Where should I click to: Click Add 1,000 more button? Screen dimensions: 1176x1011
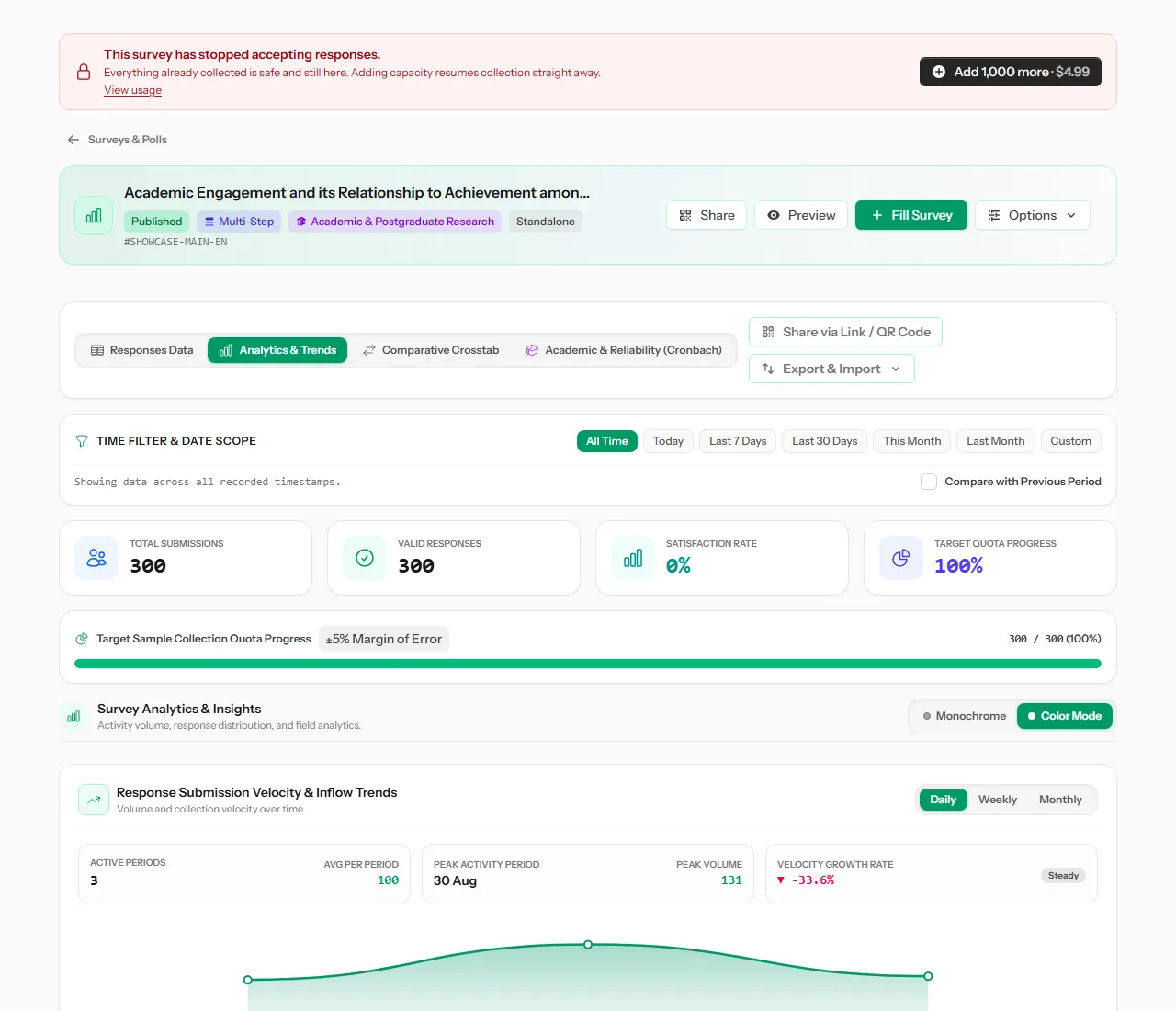point(1011,72)
